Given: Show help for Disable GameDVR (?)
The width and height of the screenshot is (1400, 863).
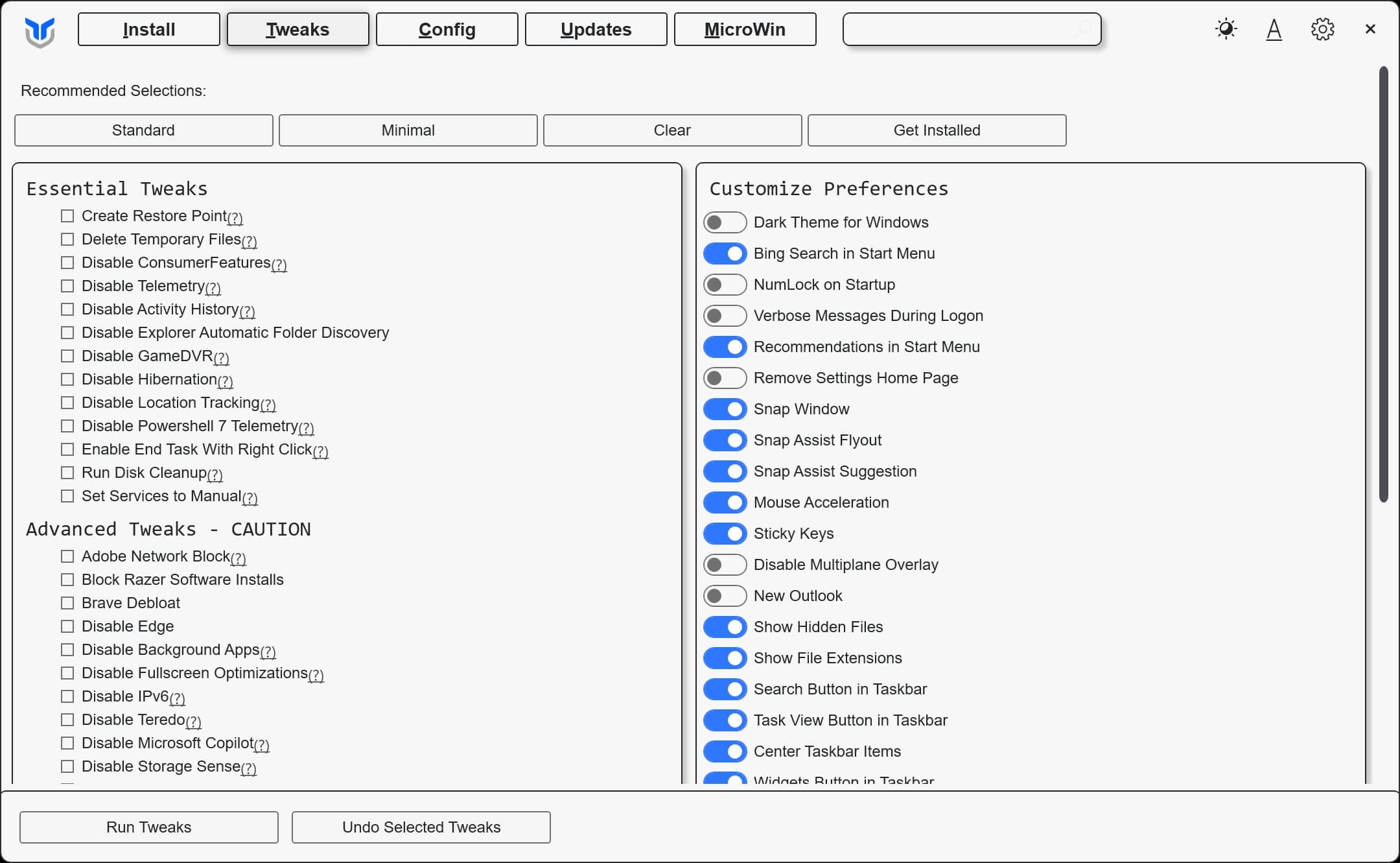Looking at the screenshot, I should click(x=222, y=358).
